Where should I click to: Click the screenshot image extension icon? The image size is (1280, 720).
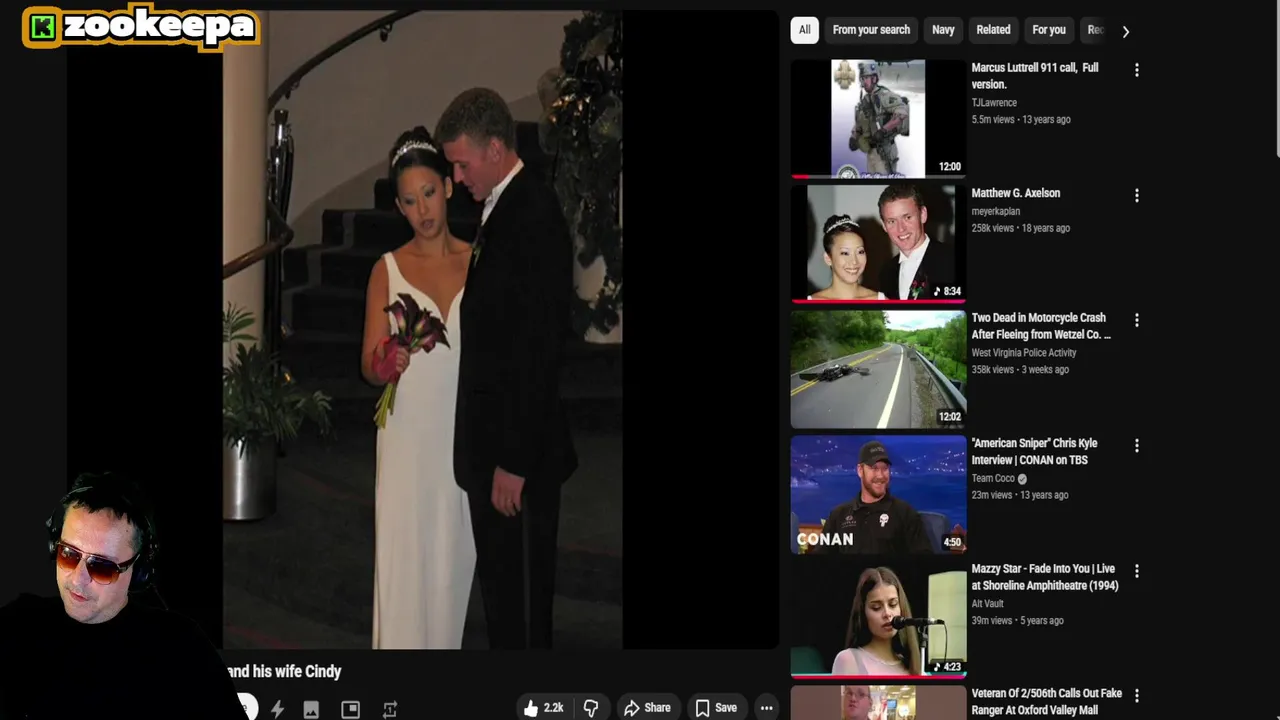click(312, 709)
